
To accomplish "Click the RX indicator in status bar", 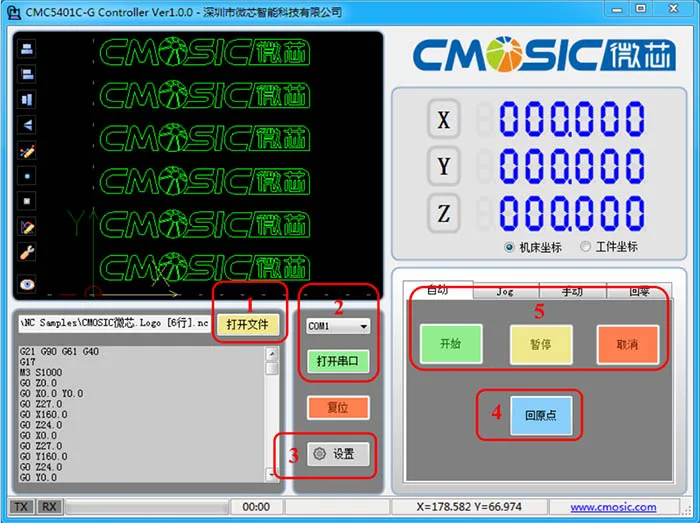I will click(x=49, y=507).
